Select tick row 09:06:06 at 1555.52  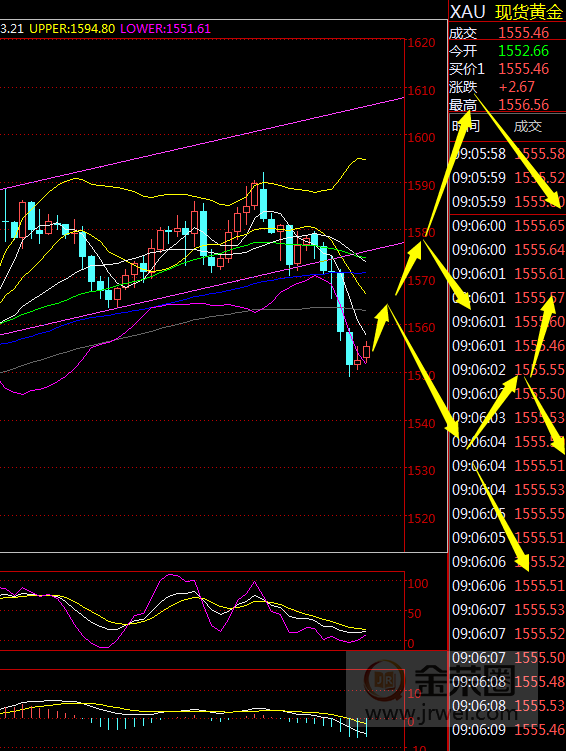(x=508, y=561)
